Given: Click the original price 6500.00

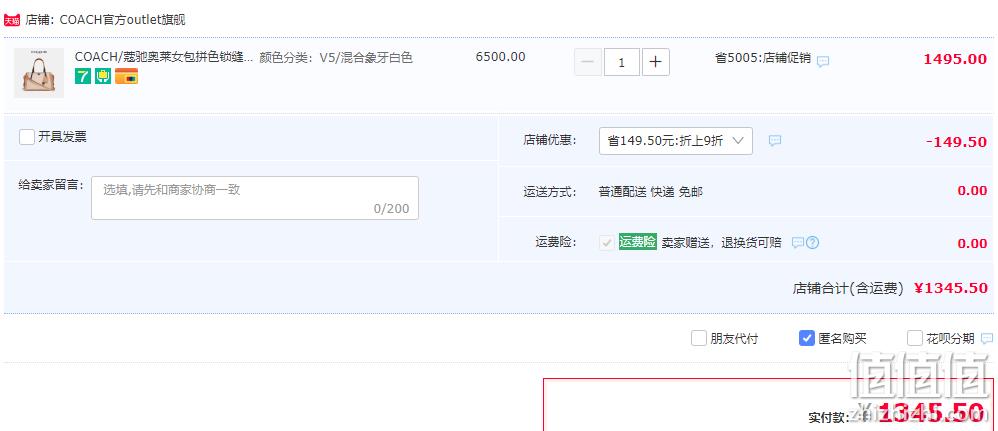Looking at the screenshot, I should click(500, 57).
